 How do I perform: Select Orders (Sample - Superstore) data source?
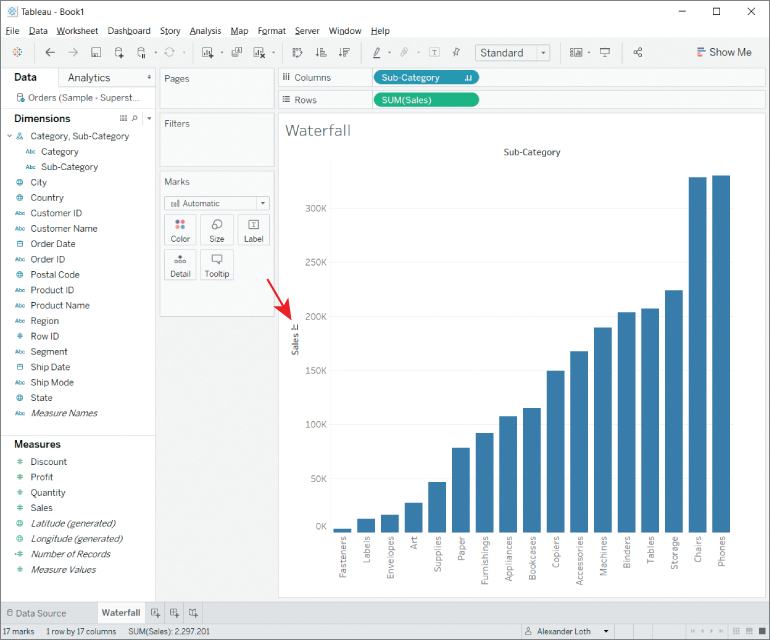pos(78,98)
